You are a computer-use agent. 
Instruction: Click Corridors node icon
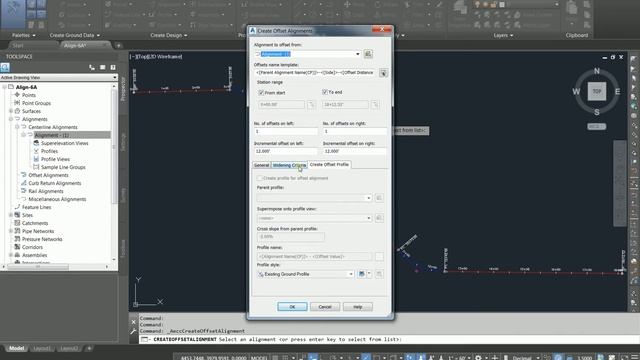click(17, 247)
